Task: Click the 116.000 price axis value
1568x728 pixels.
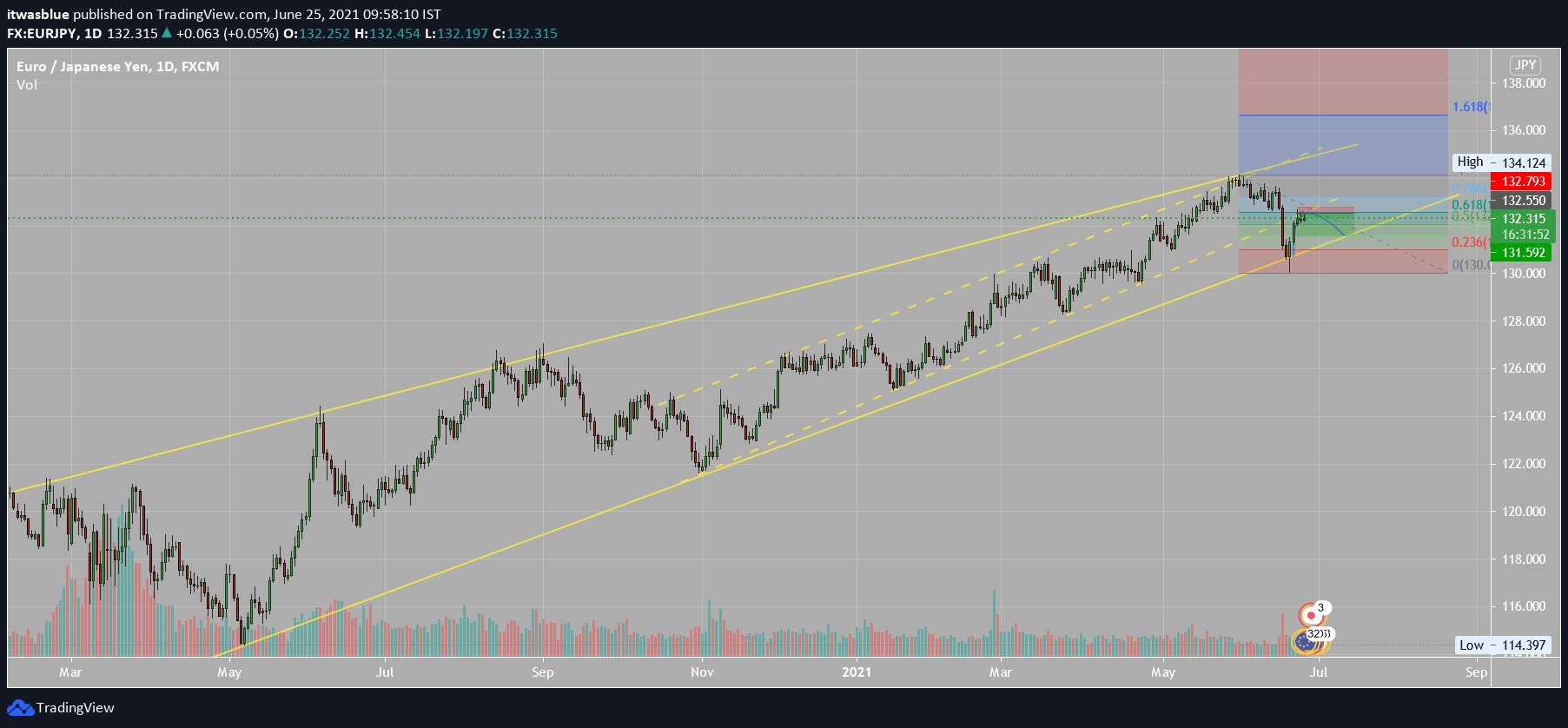Action: click(1524, 606)
